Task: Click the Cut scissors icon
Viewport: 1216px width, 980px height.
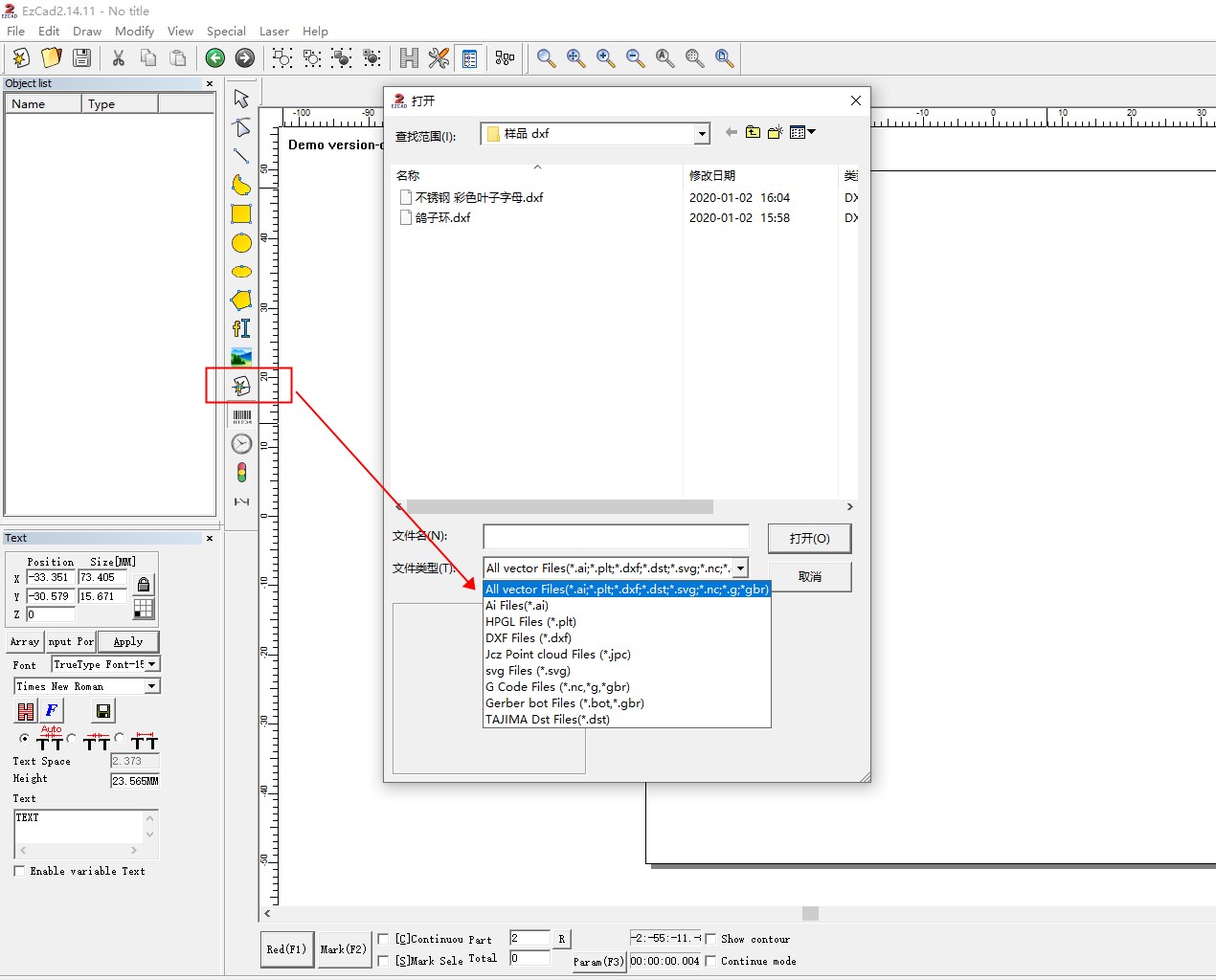Action: (x=119, y=58)
